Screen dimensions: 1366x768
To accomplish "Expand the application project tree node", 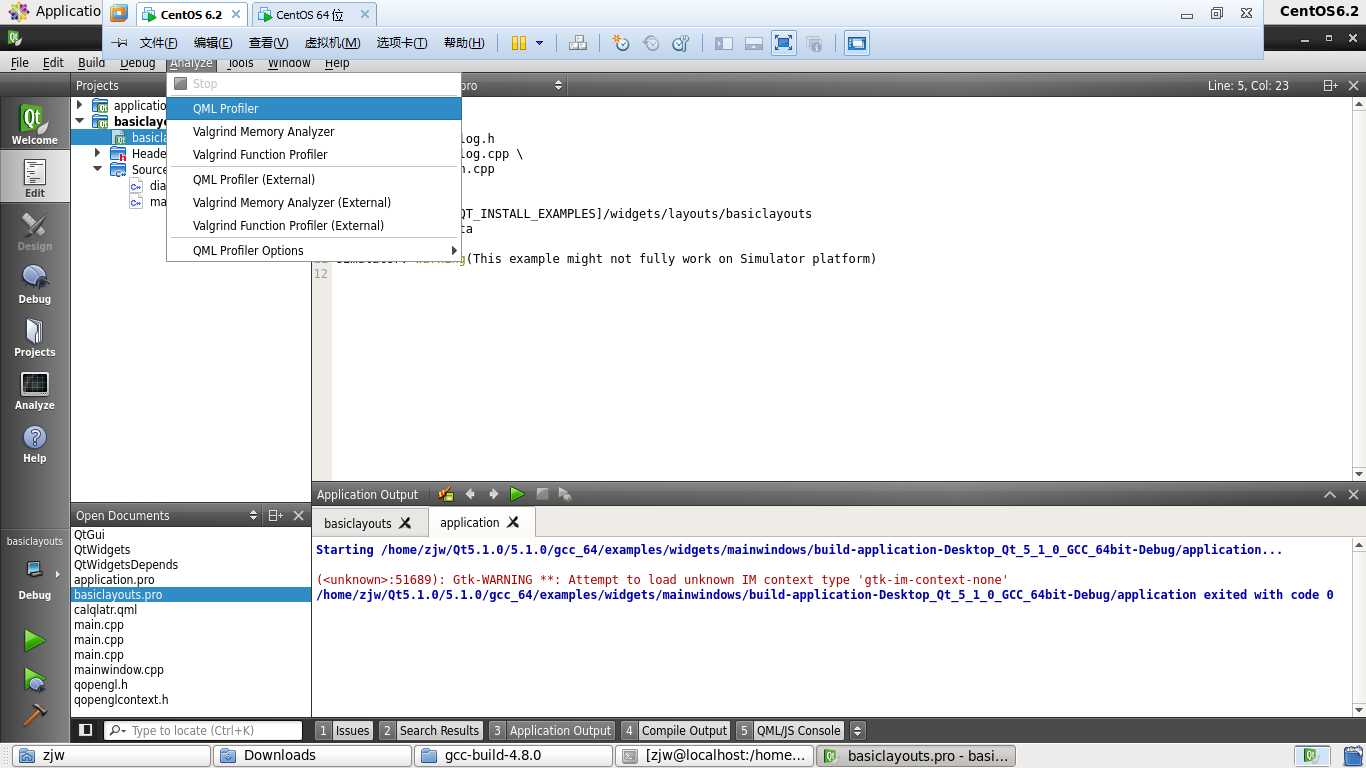I will (80, 105).
